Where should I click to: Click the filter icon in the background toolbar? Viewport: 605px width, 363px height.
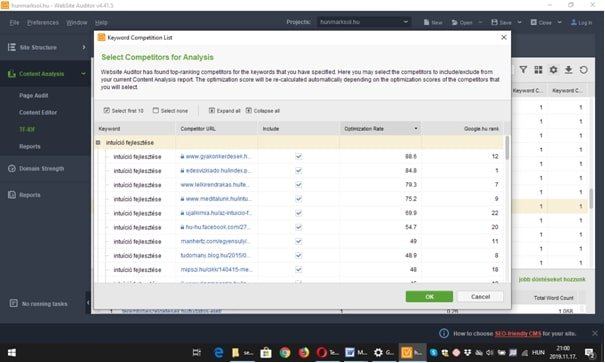523,70
